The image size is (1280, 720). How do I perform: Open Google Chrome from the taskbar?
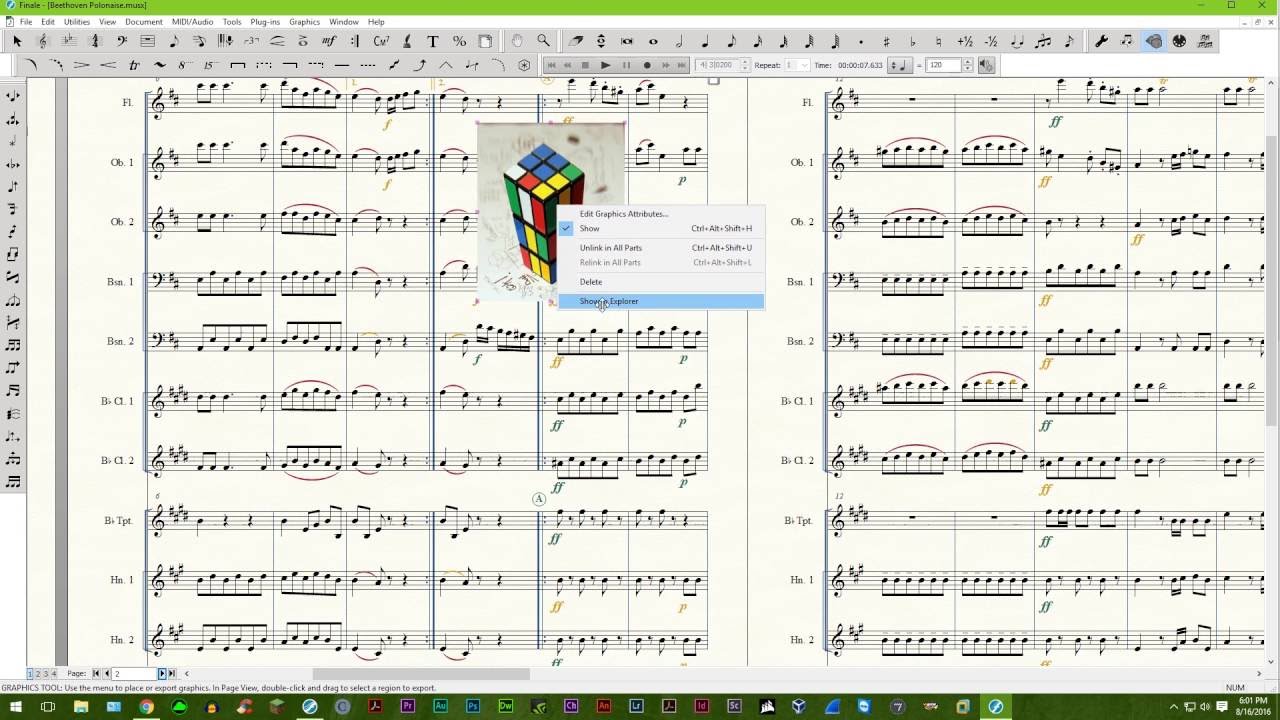pos(146,707)
